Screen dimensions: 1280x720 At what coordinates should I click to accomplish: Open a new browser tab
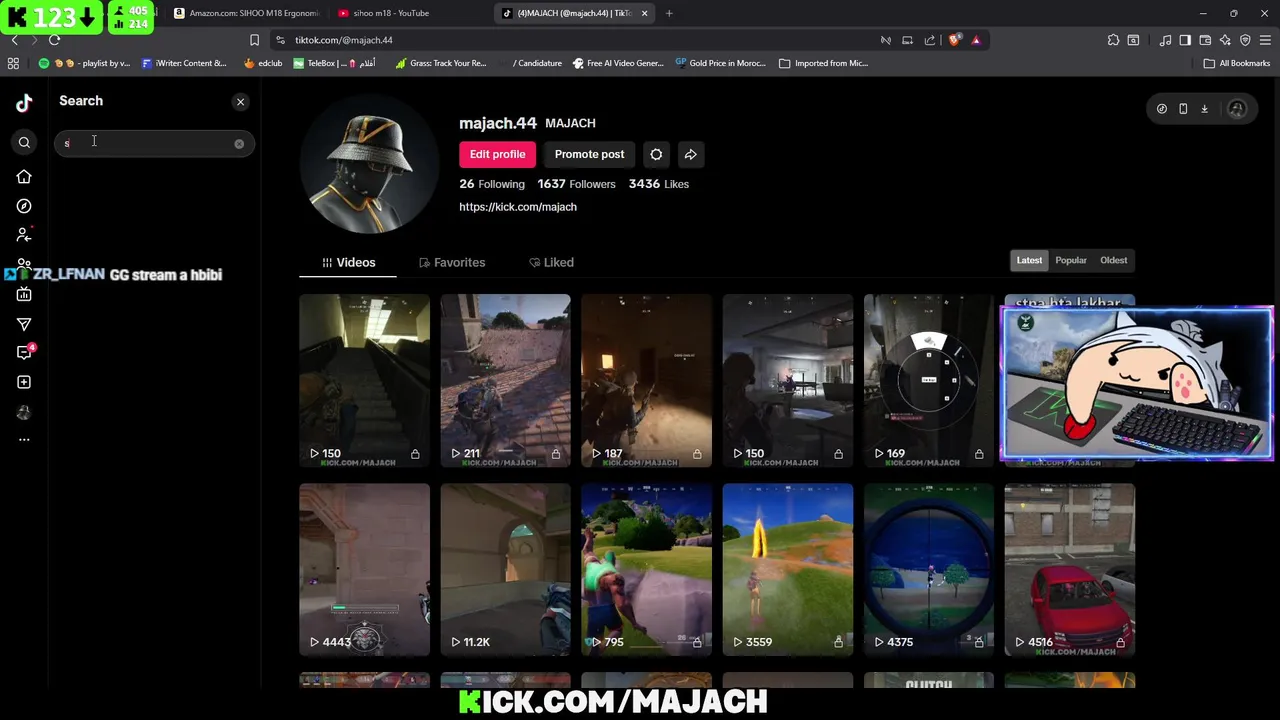click(x=669, y=13)
